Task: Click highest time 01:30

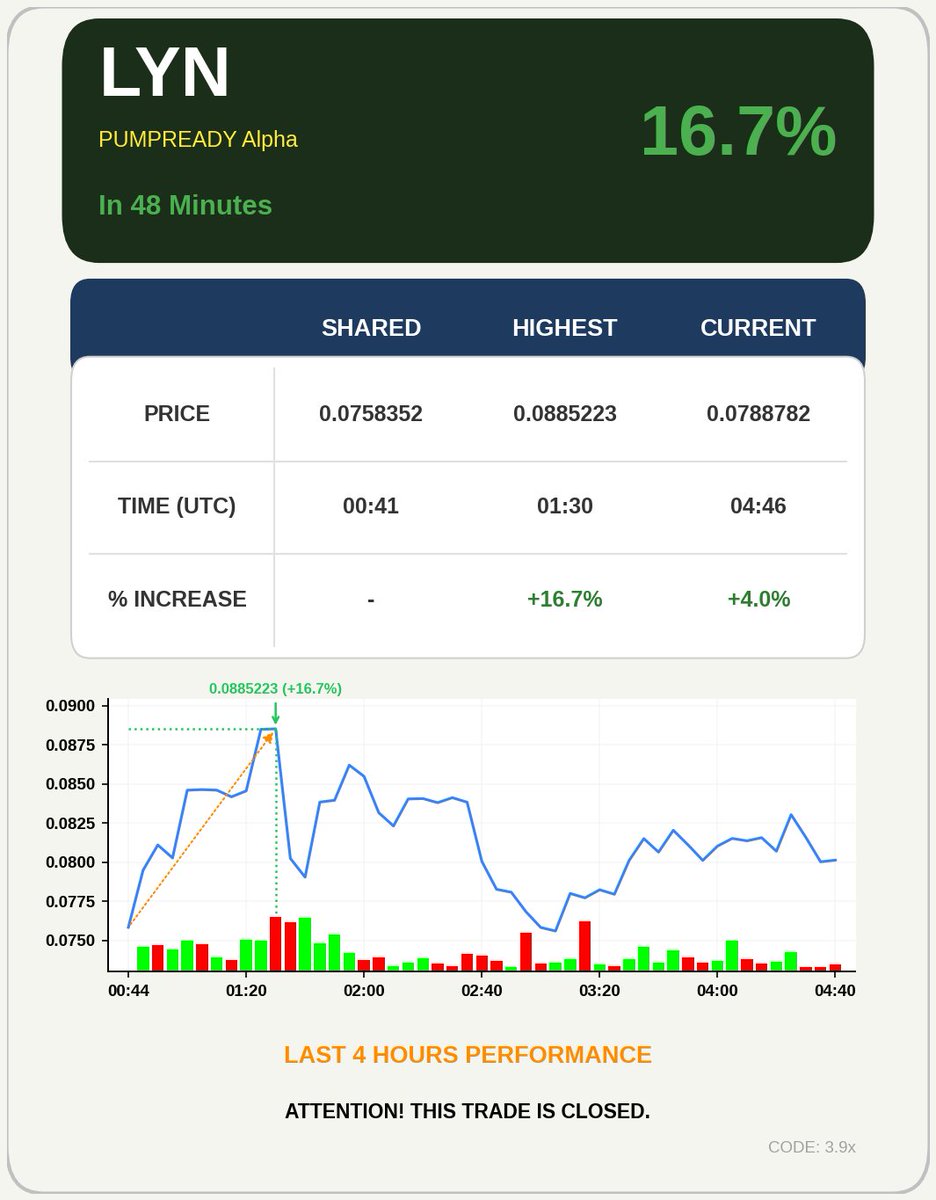Action: (x=565, y=506)
